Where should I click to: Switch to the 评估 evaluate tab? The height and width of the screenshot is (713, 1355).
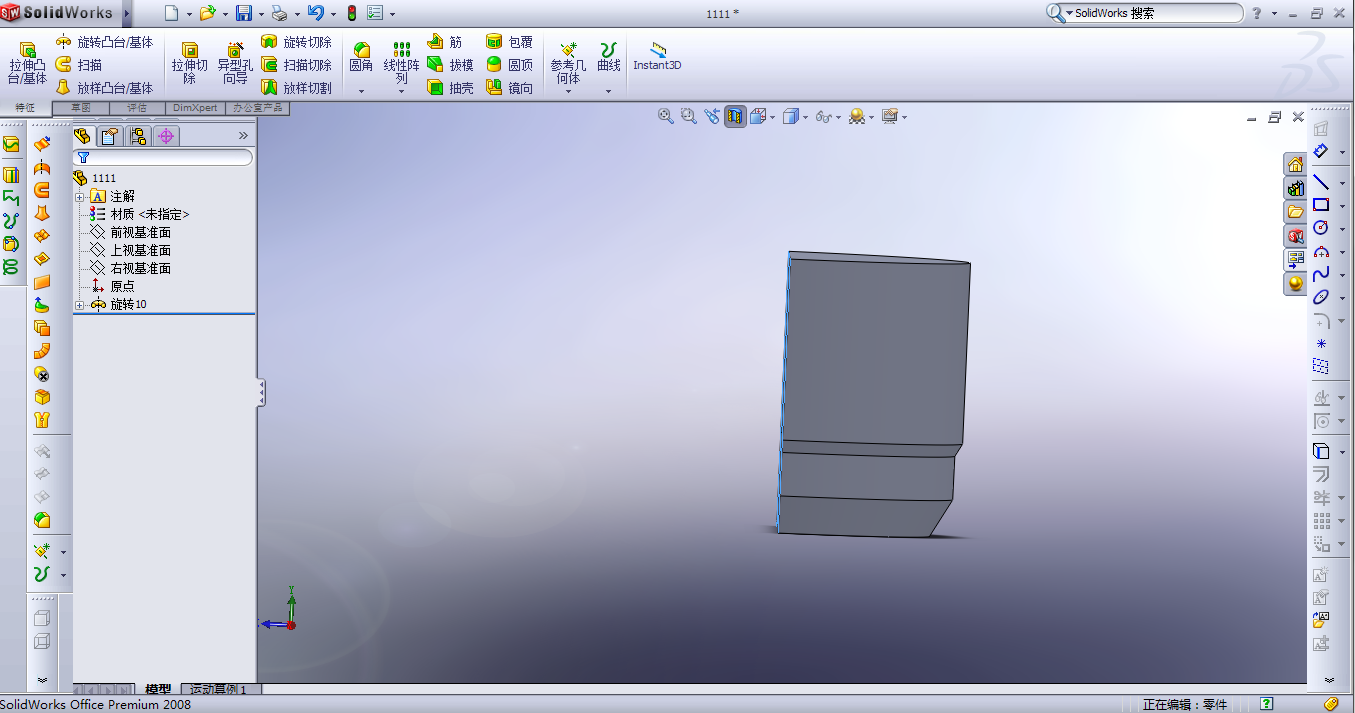[137, 107]
